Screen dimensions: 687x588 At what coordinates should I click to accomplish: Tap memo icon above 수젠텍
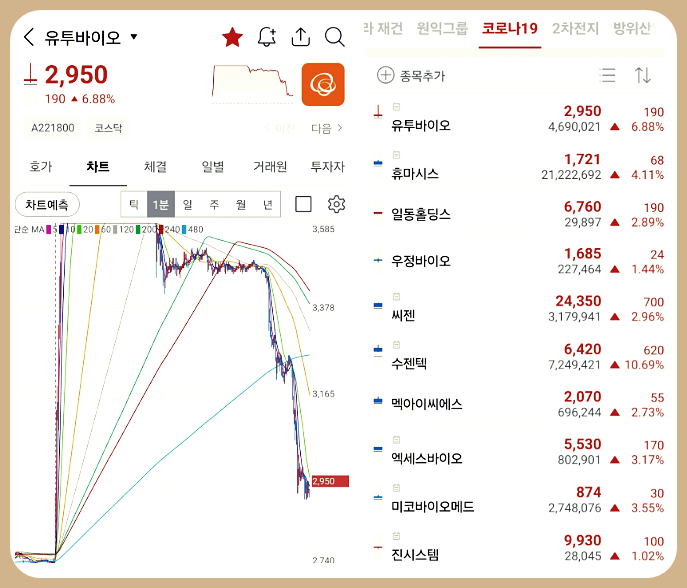click(x=397, y=344)
